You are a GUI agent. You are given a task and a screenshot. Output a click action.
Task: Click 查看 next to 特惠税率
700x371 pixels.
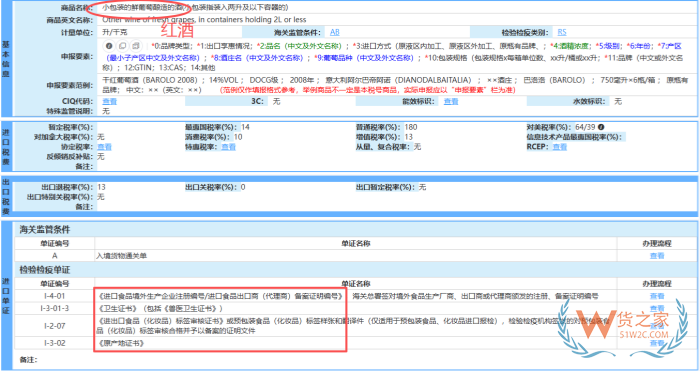(229, 147)
